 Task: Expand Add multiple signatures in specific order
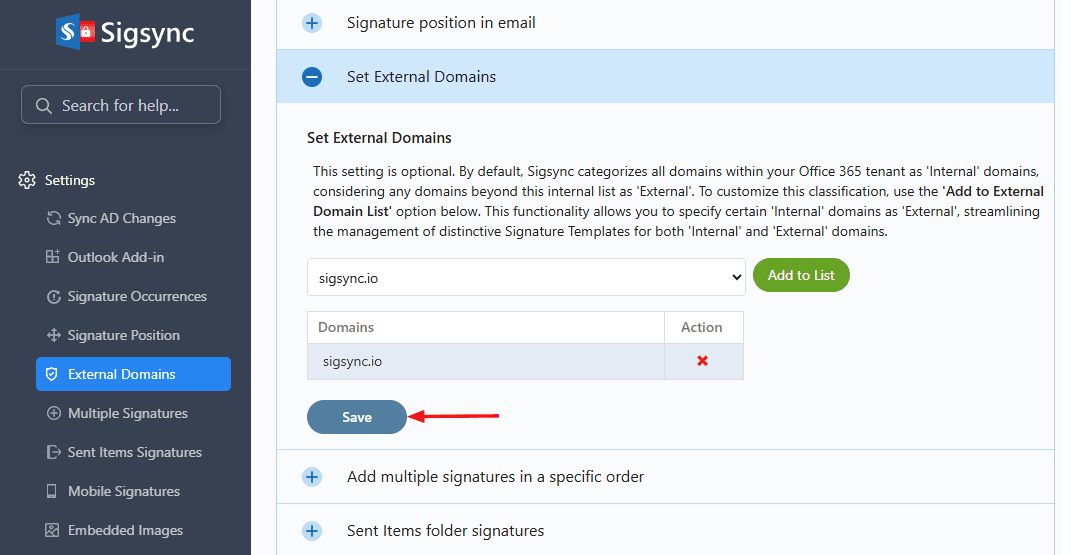tap(312, 477)
